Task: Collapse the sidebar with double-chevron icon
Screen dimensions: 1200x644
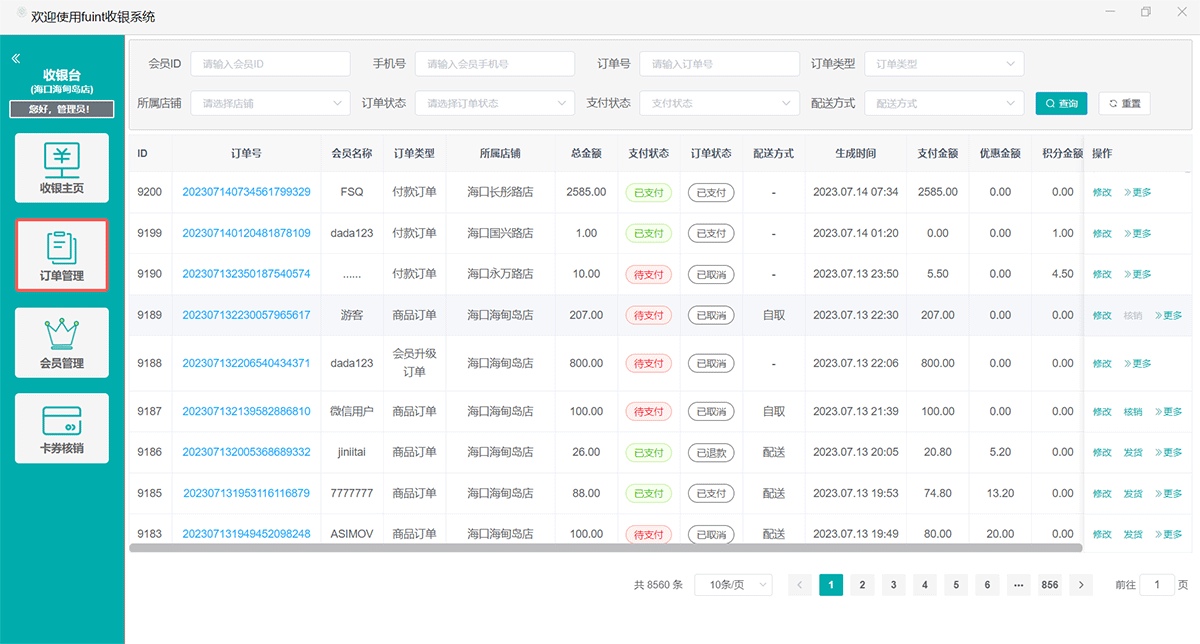Action: [x=16, y=59]
